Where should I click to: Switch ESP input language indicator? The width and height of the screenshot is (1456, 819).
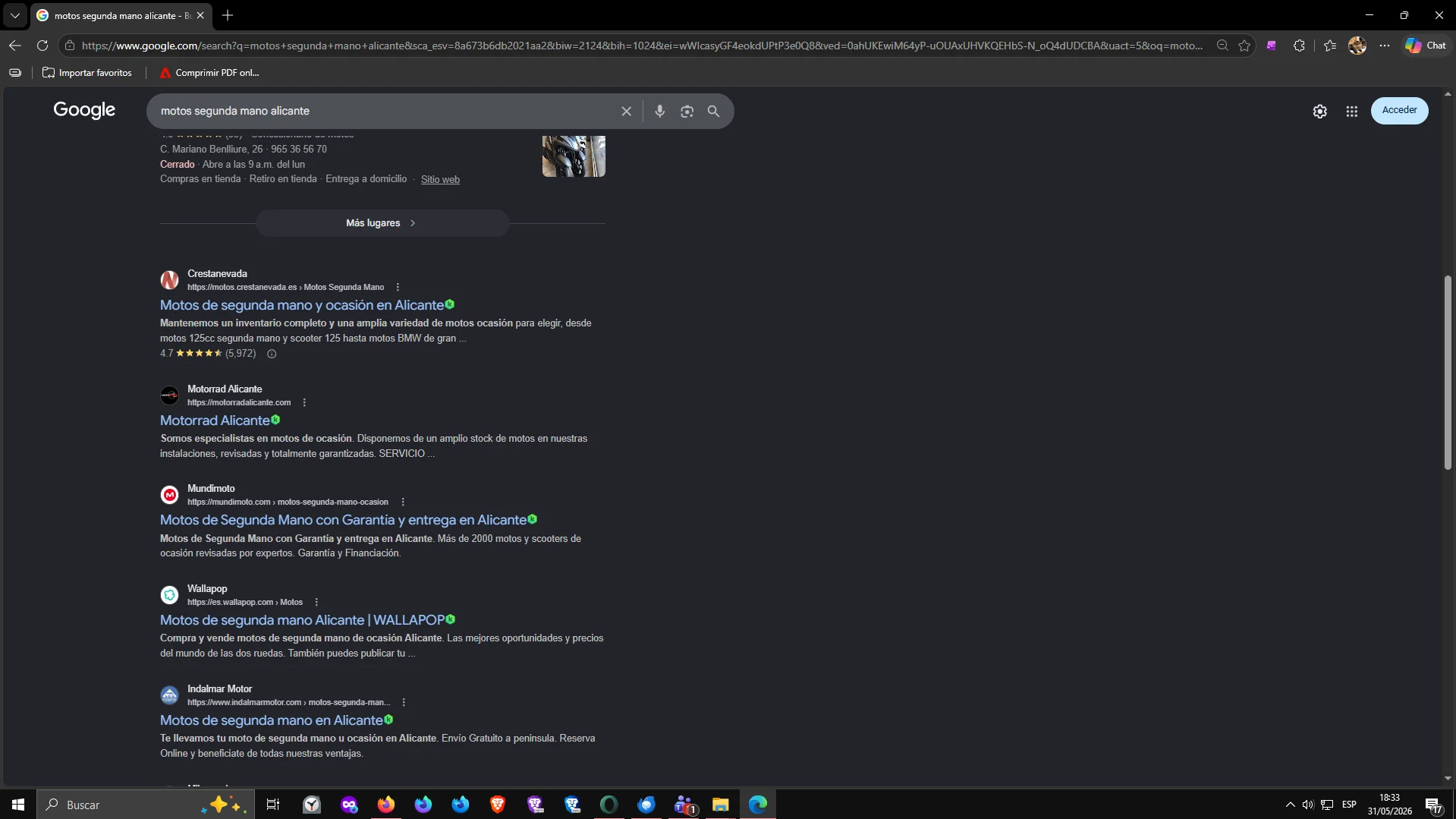(x=1349, y=805)
